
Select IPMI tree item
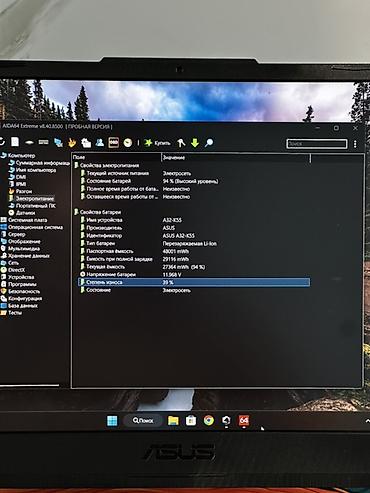pyautogui.click(x=17, y=184)
